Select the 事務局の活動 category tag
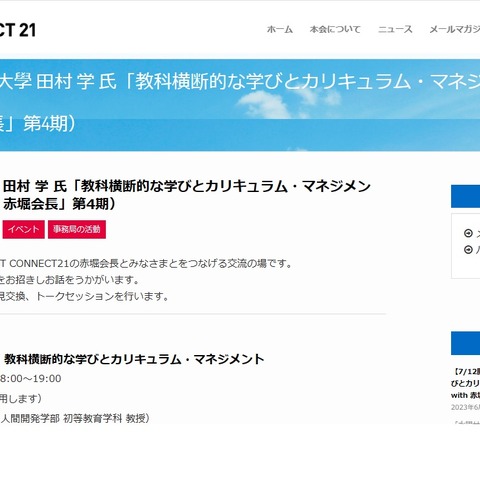This screenshot has height=480, width=480. click(77, 229)
